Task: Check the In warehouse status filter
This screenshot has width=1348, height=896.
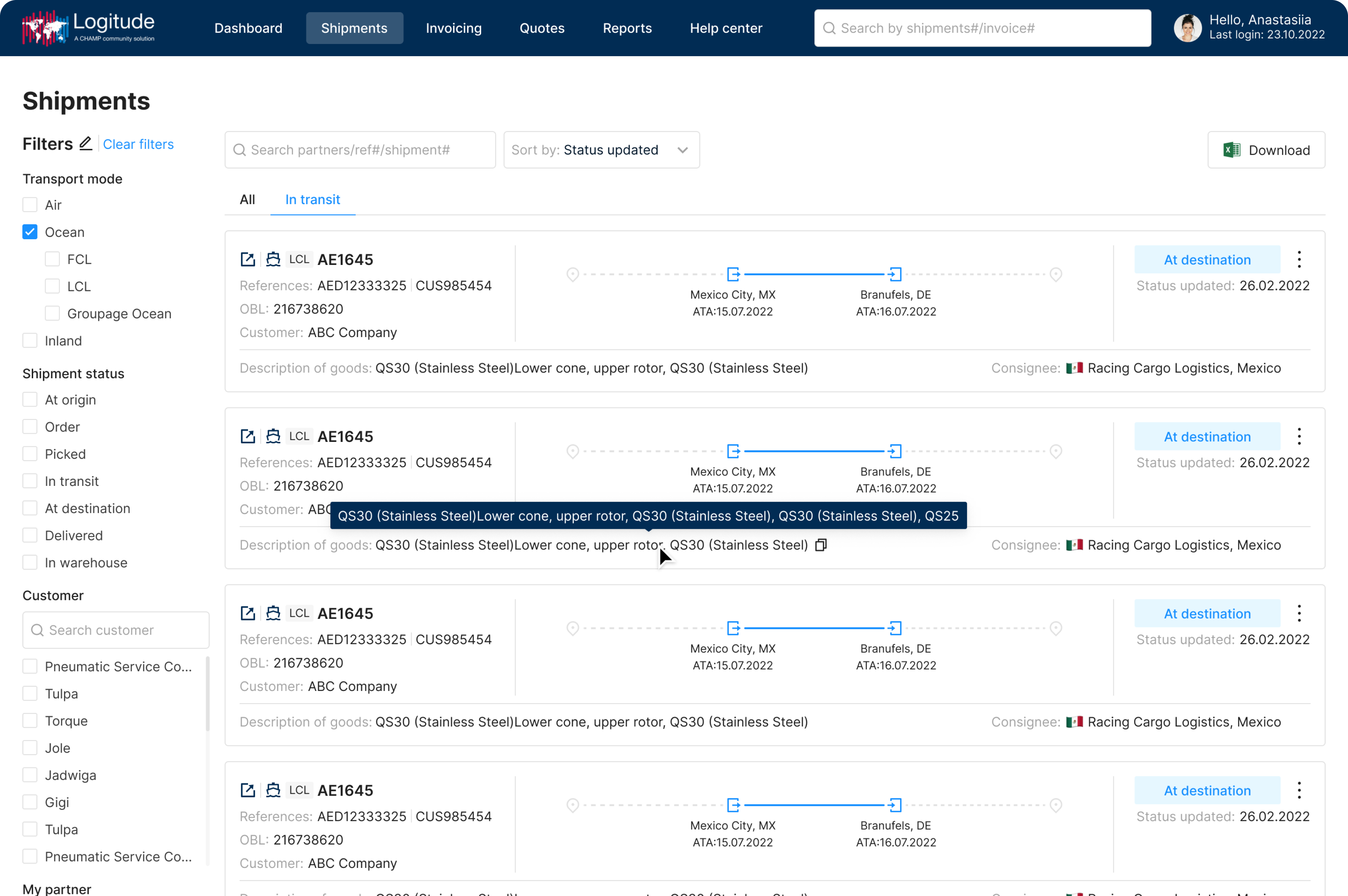Action: (30, 562)
